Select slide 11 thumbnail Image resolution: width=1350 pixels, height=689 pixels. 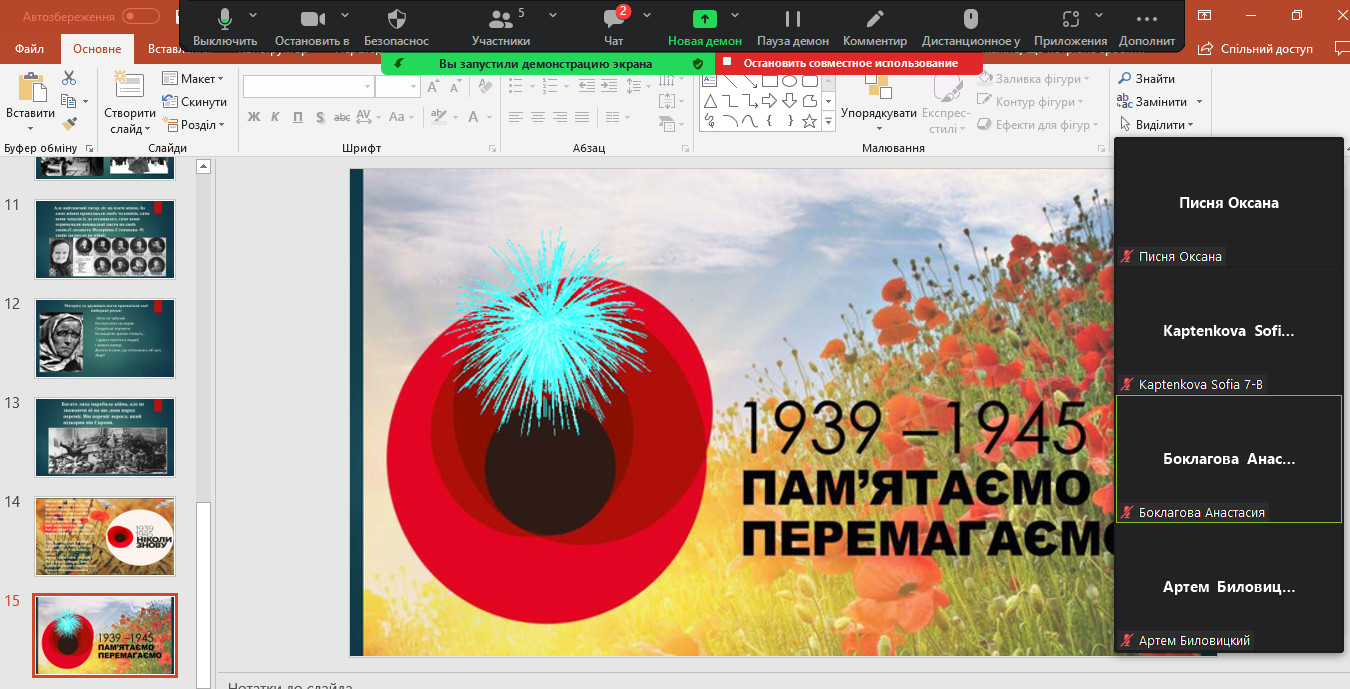click(x=105, y=239)
